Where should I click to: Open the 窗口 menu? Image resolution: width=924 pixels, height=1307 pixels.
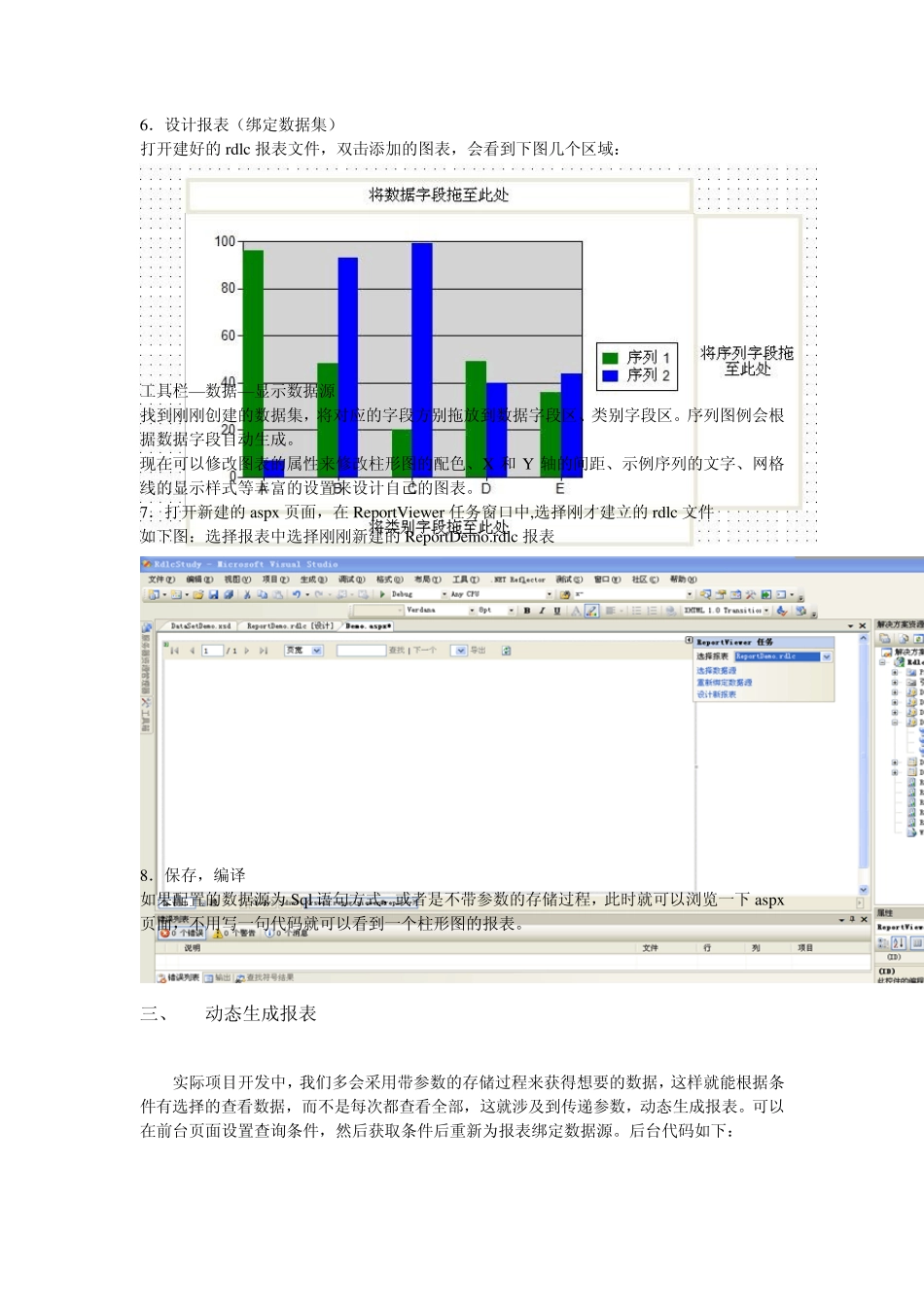pyautogui.click(x=608, y=580)
